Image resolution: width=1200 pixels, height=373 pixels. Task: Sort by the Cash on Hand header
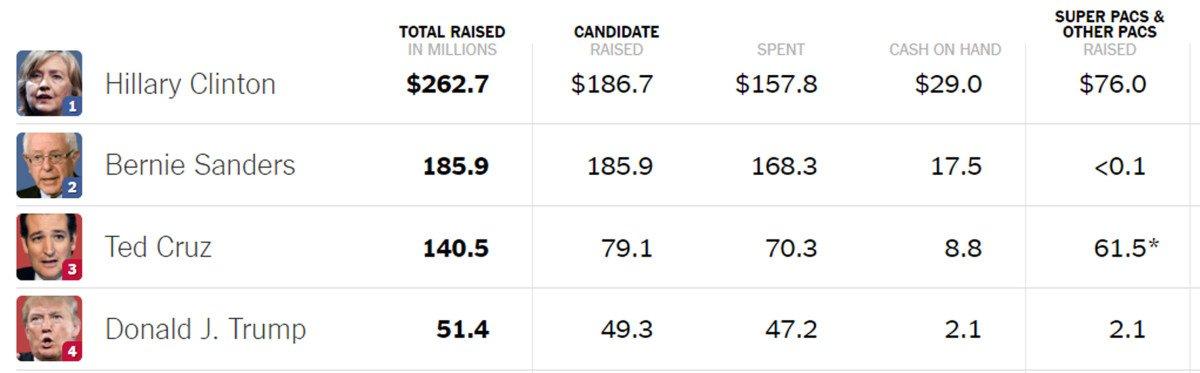(x=945, y=49)
